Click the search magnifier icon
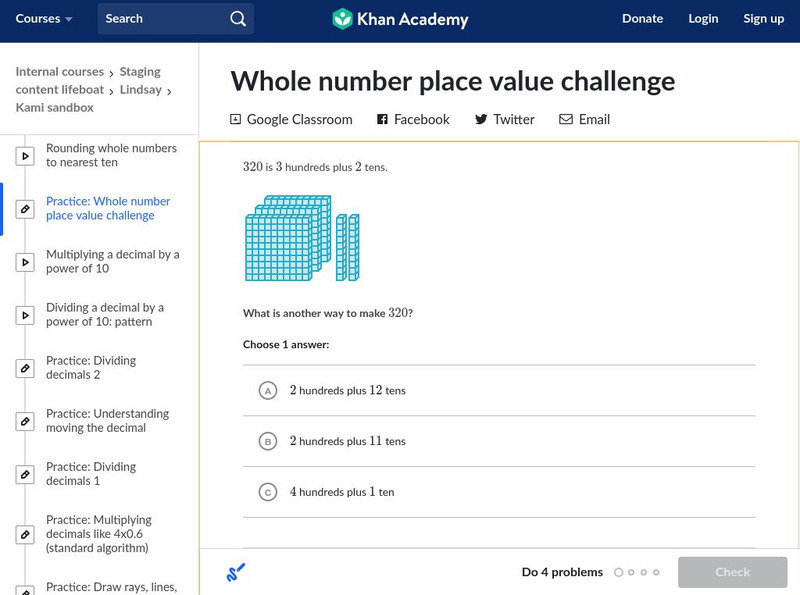This screenshot has height=595, width=800. 238,19
